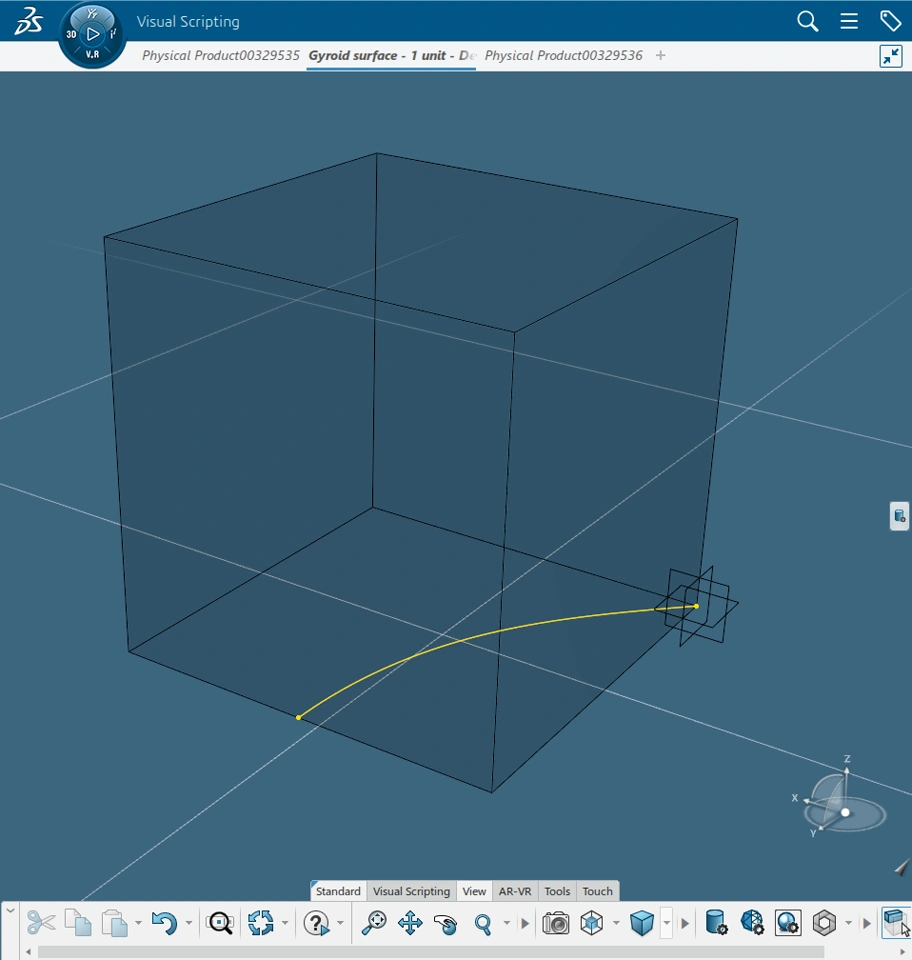This screenshot has height=960, width=912.
Task: Click the compass play button
Action: [x=92, y=34]
